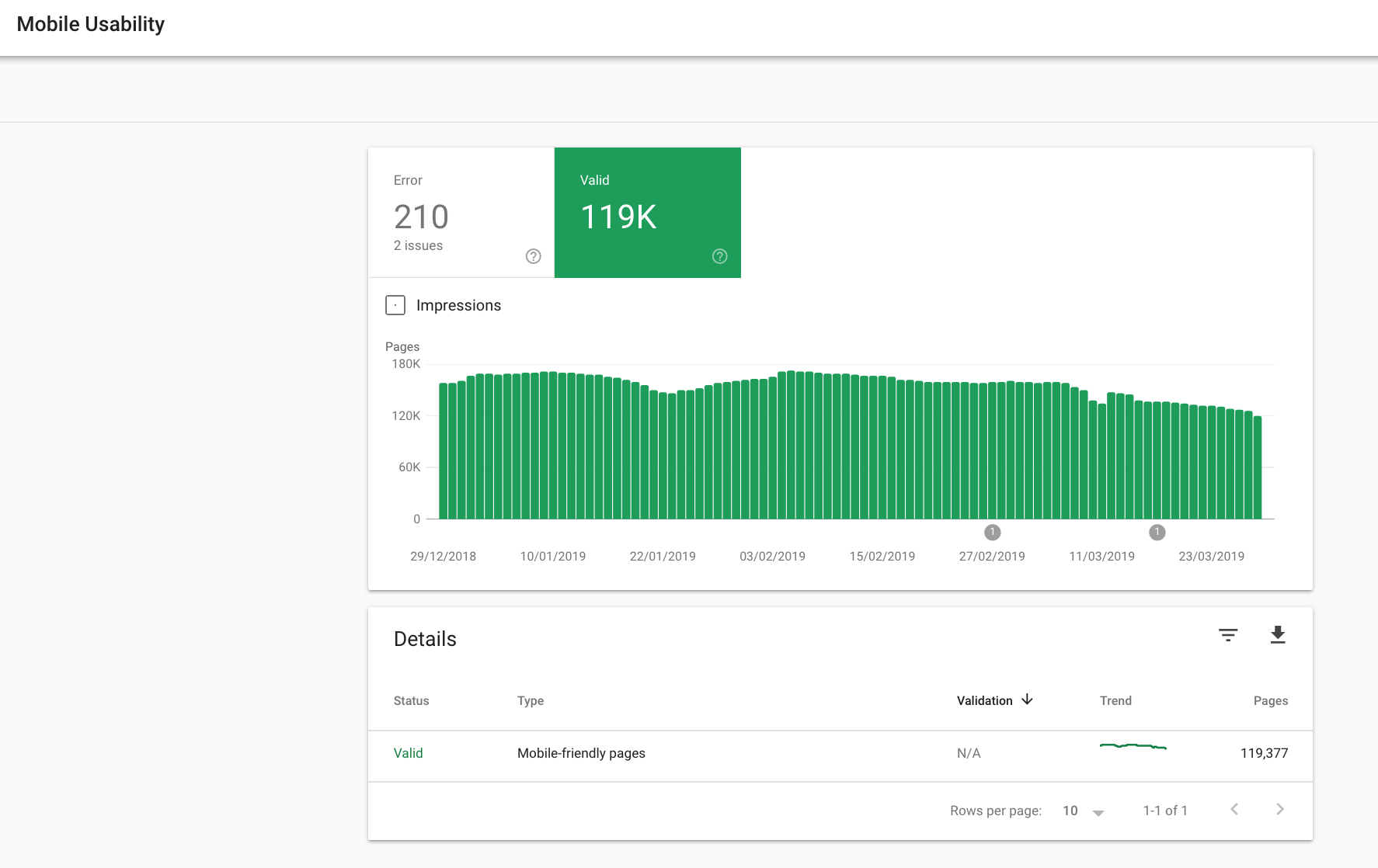
Task: Go to previous page of results
Action: pos(1234,809)
